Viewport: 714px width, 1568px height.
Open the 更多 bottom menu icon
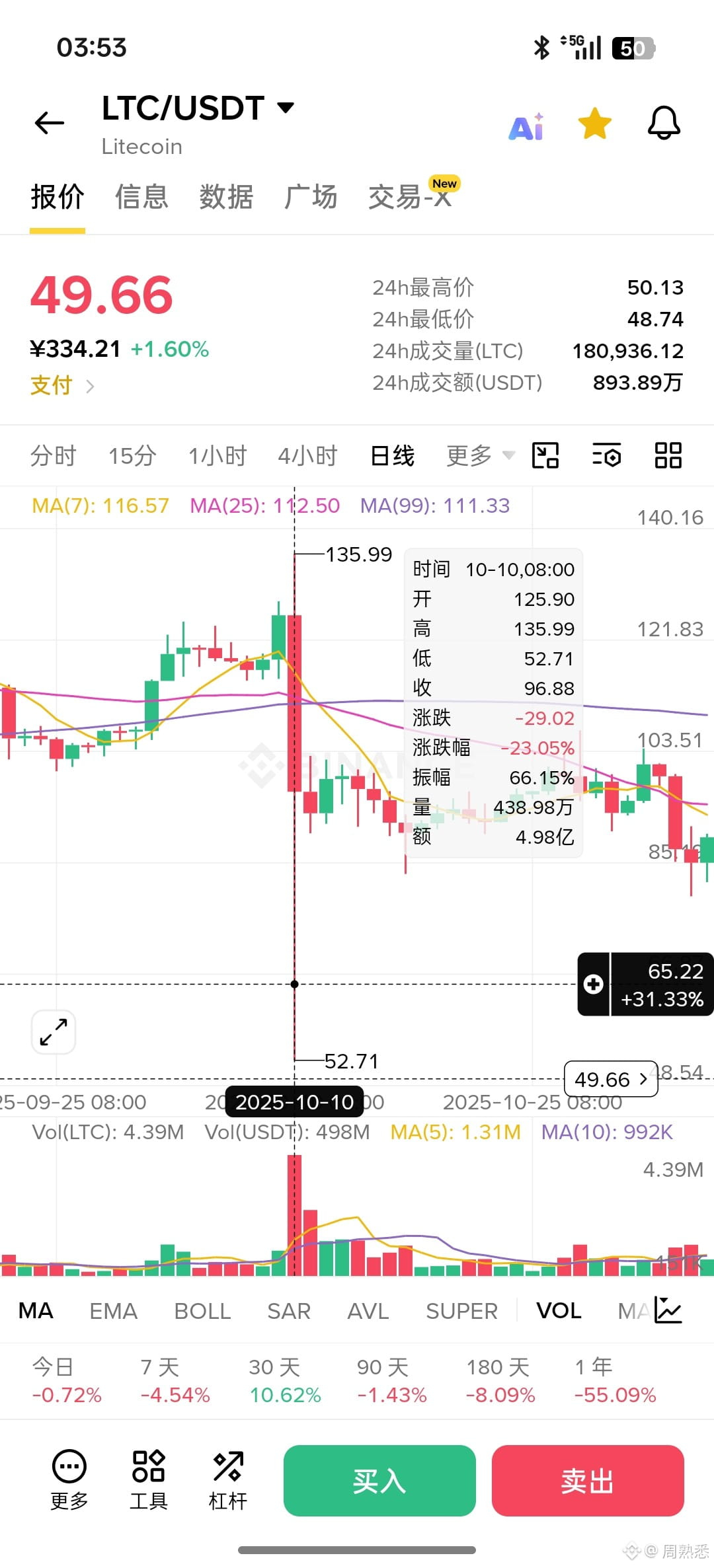[69, 1481]
